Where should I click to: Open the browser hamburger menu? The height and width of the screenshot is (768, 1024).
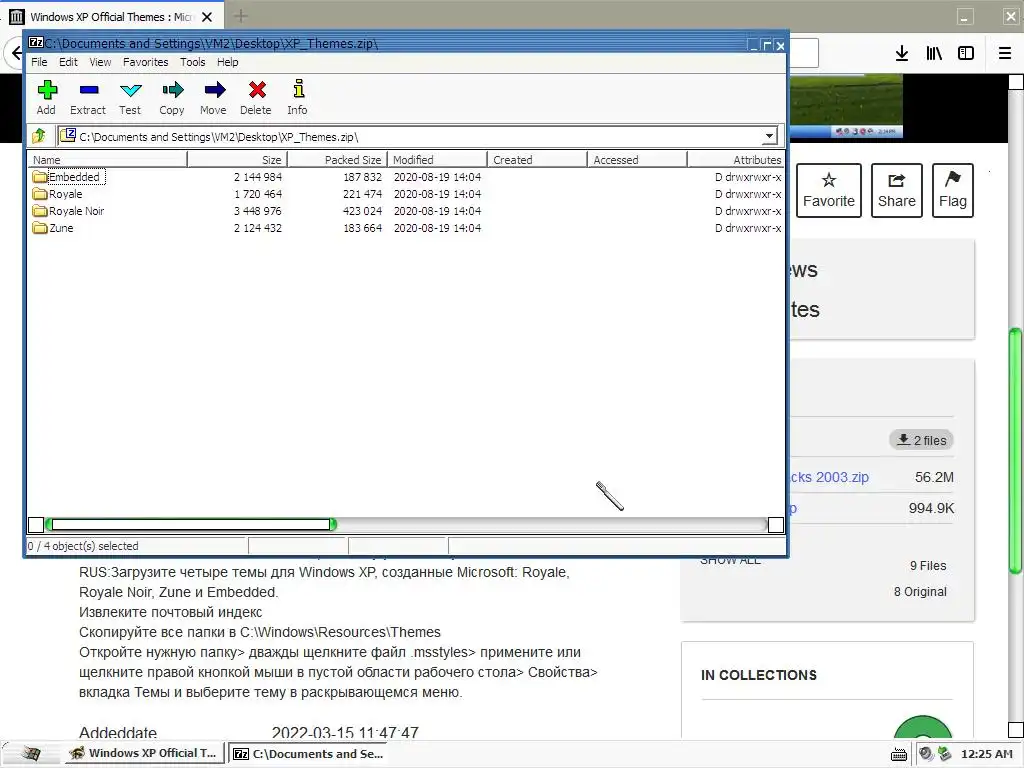1005,54
